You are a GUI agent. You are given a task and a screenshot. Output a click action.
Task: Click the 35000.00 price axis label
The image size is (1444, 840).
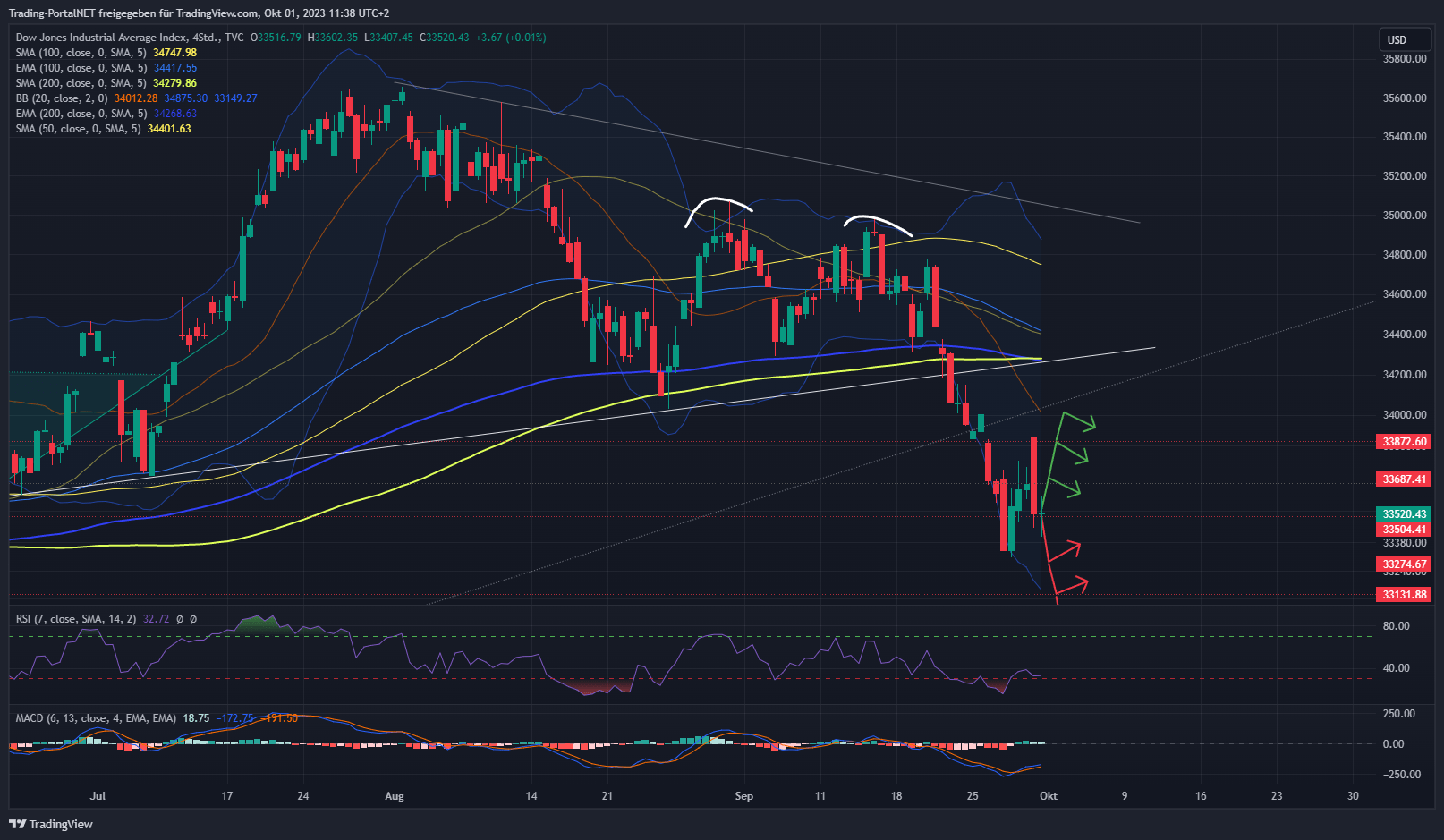pos(1405,216)
